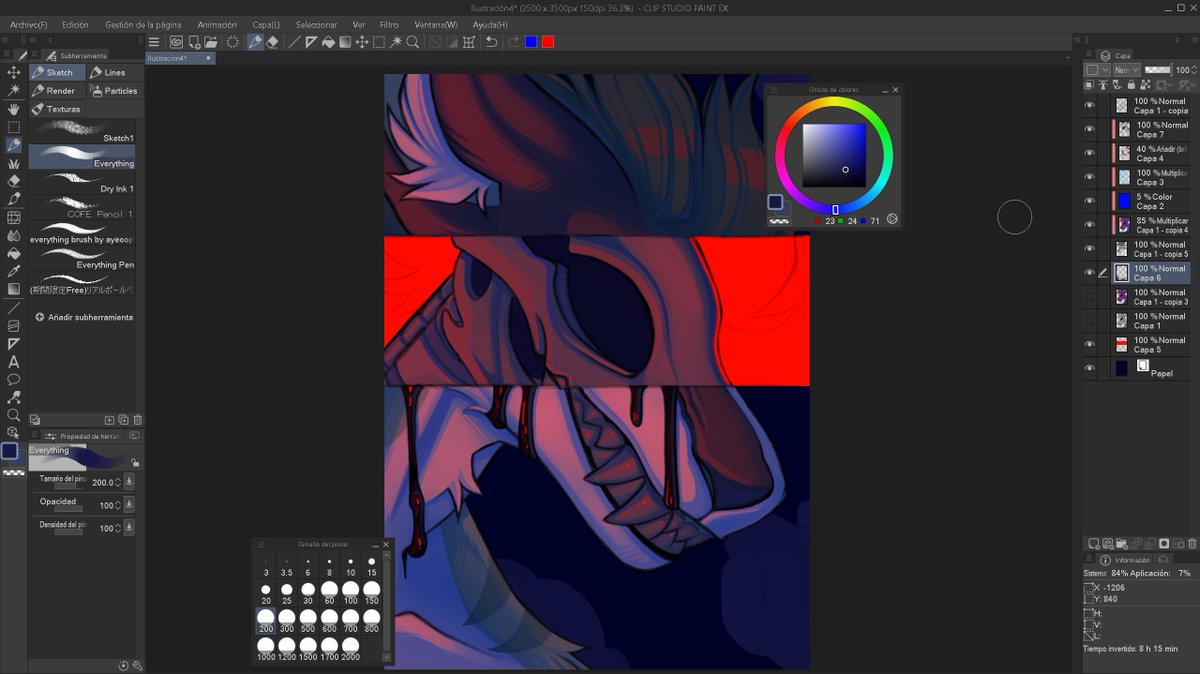
Task: Click the eraser icon in command bar
Action: (x=272, y=42)
